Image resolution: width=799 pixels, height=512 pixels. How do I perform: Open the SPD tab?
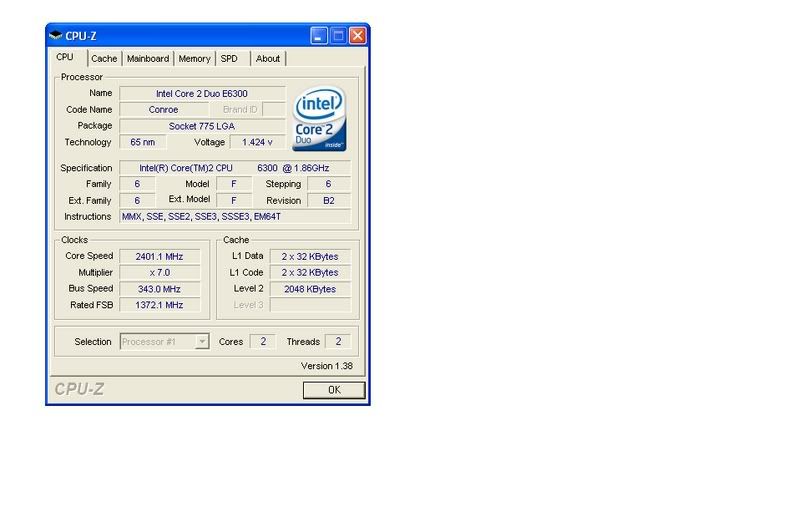pyautogui.click(x=232, y=59)
